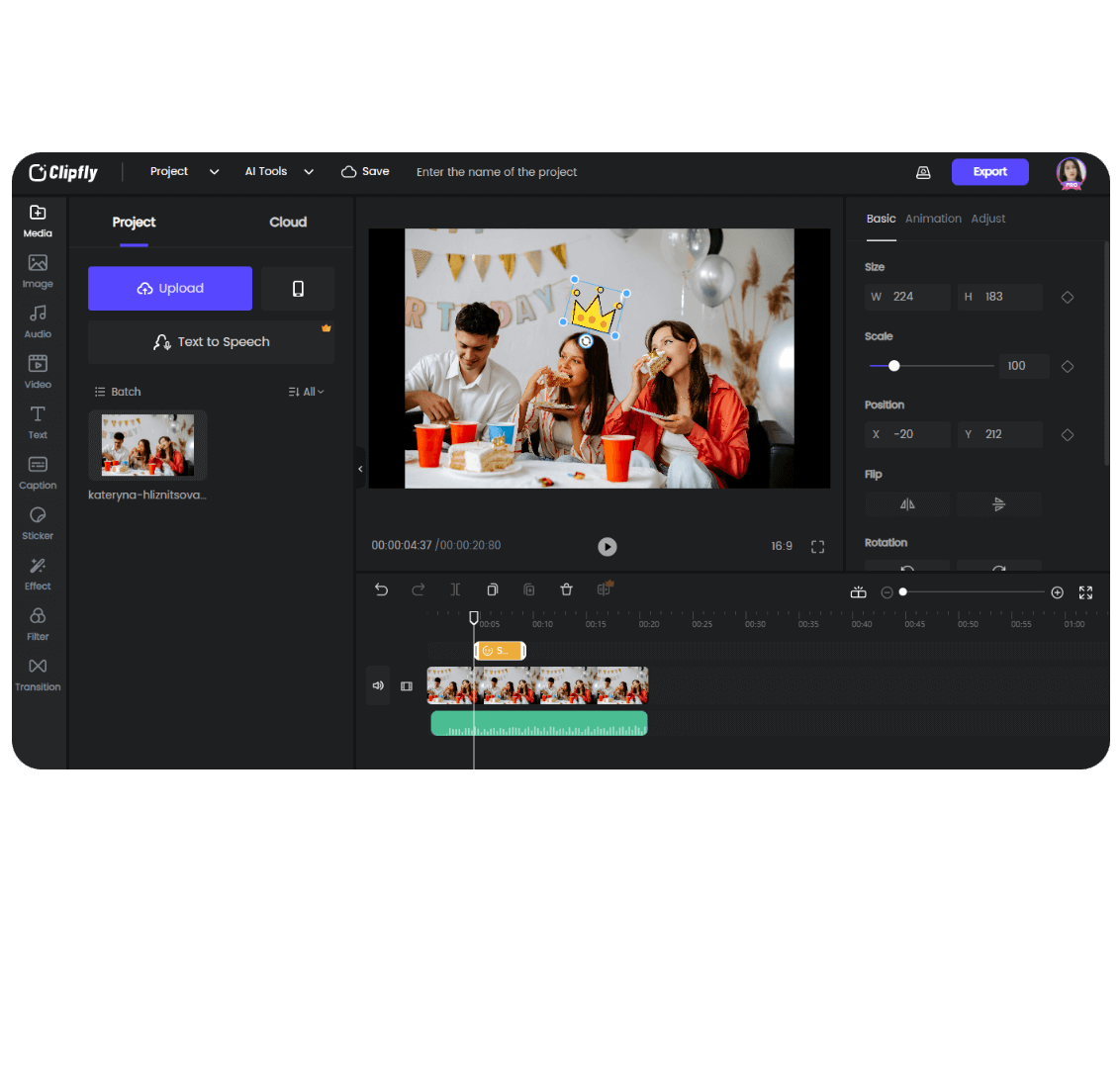Click the Undo icon in the timeline toolbar
The height and width of the screenshot is (1084, 1120).
[x=381, y=588]
